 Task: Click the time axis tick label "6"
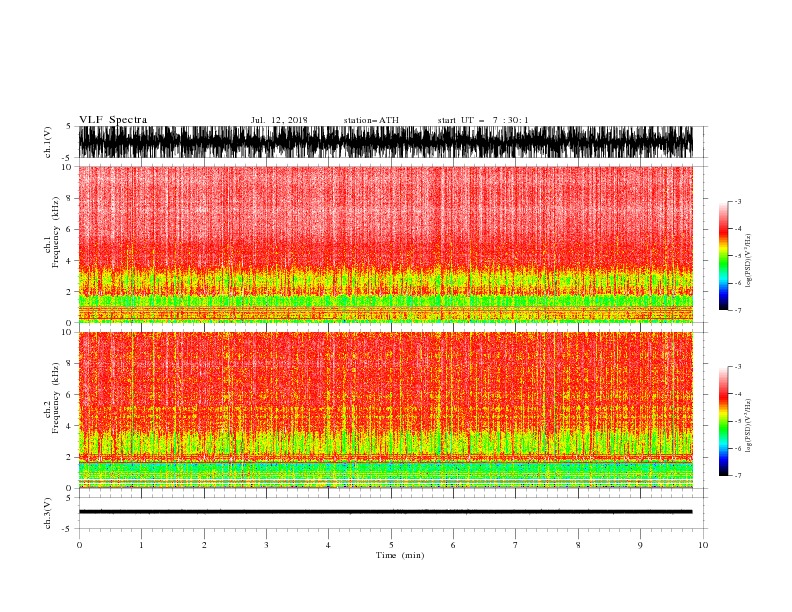(x=453, y=545)
